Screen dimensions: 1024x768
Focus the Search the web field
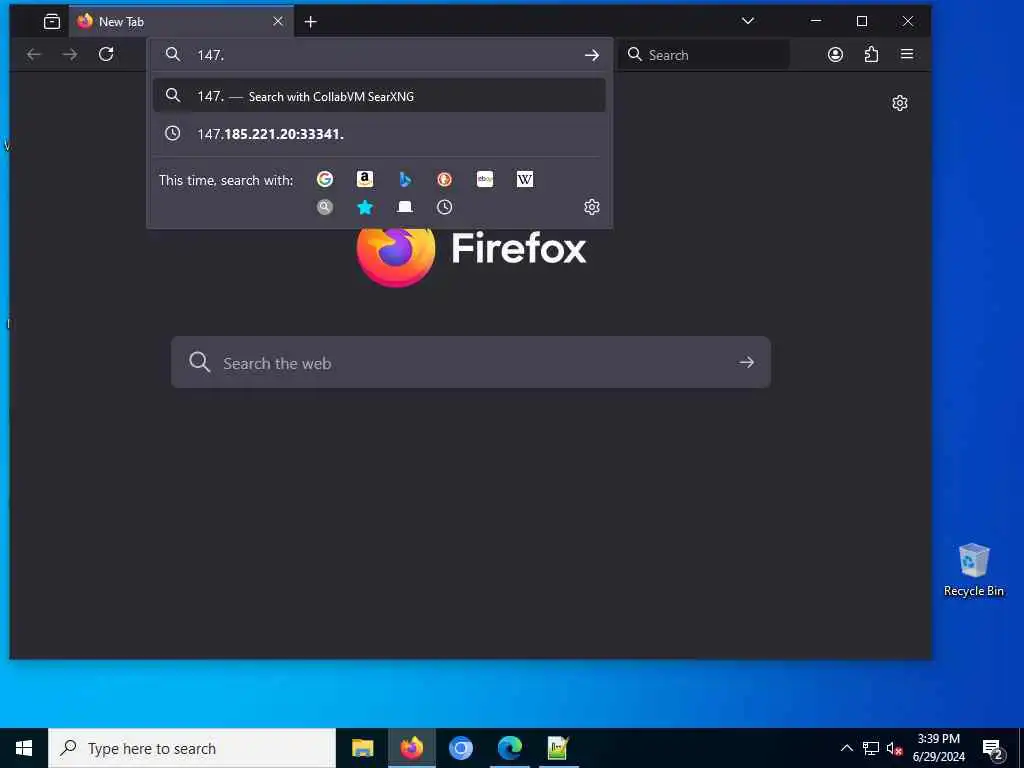(x=470, y=362)
